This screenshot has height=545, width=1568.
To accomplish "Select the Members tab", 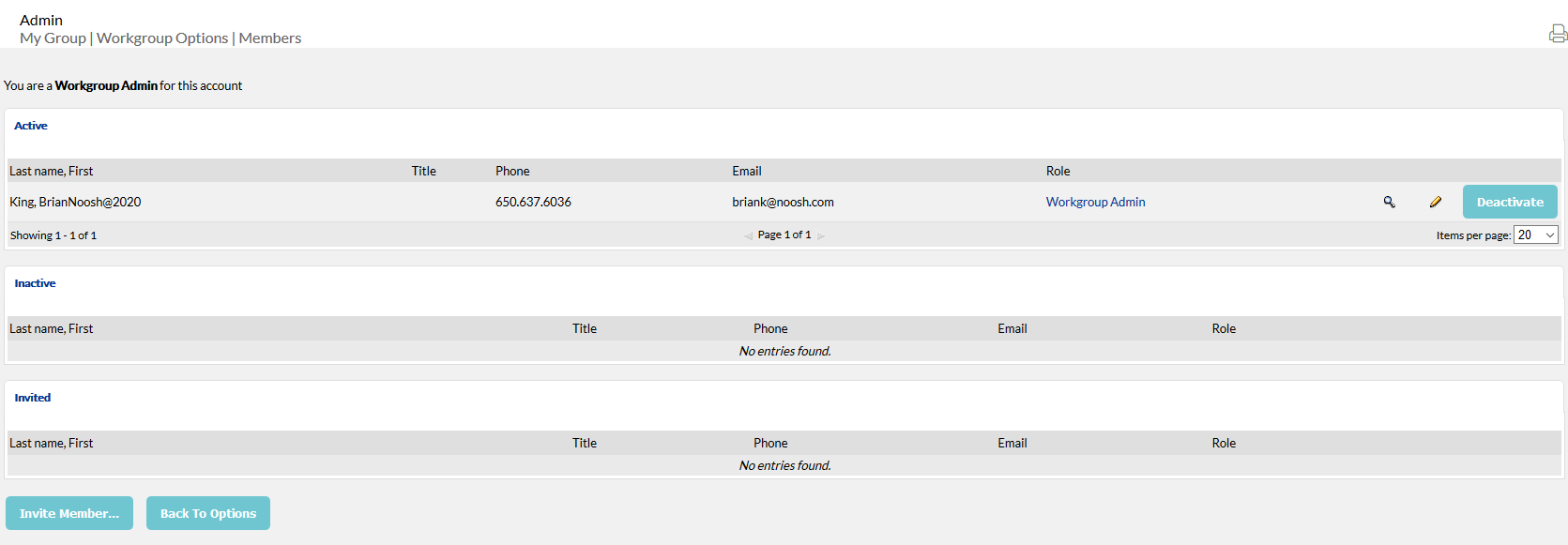I will click(x=270, y=38).
